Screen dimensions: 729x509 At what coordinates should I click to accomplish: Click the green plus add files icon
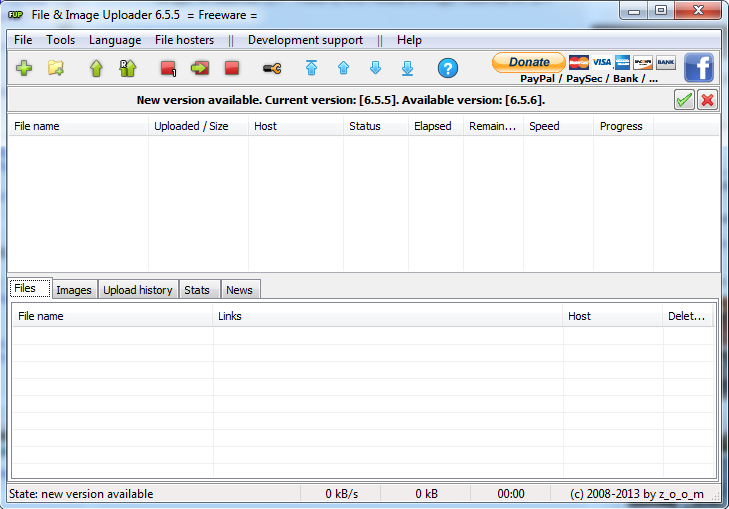pos(24,68)
